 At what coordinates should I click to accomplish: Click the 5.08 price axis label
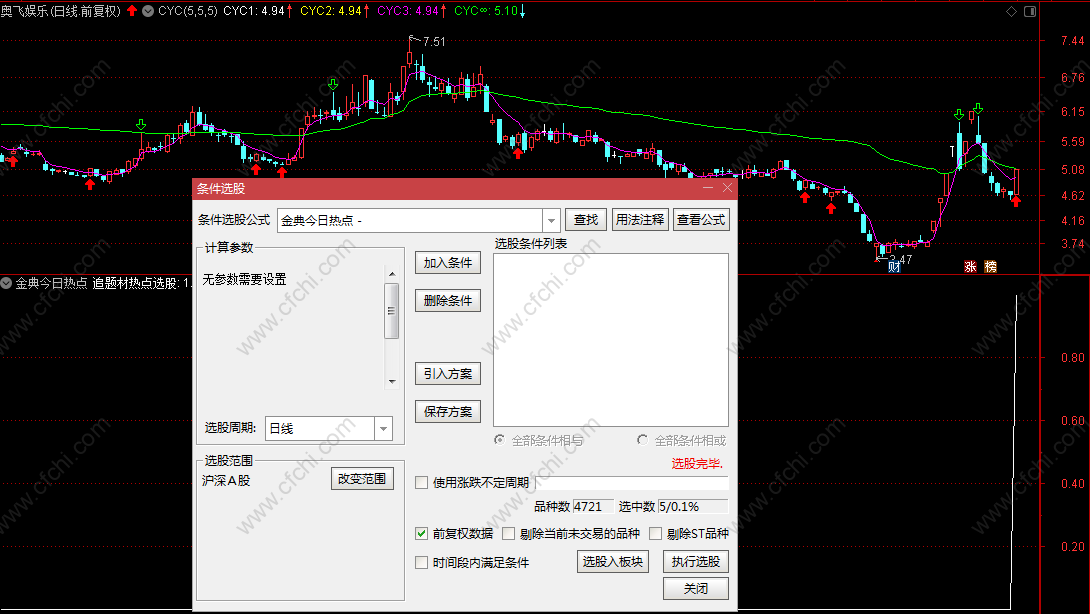click(x=1073, y=170)
